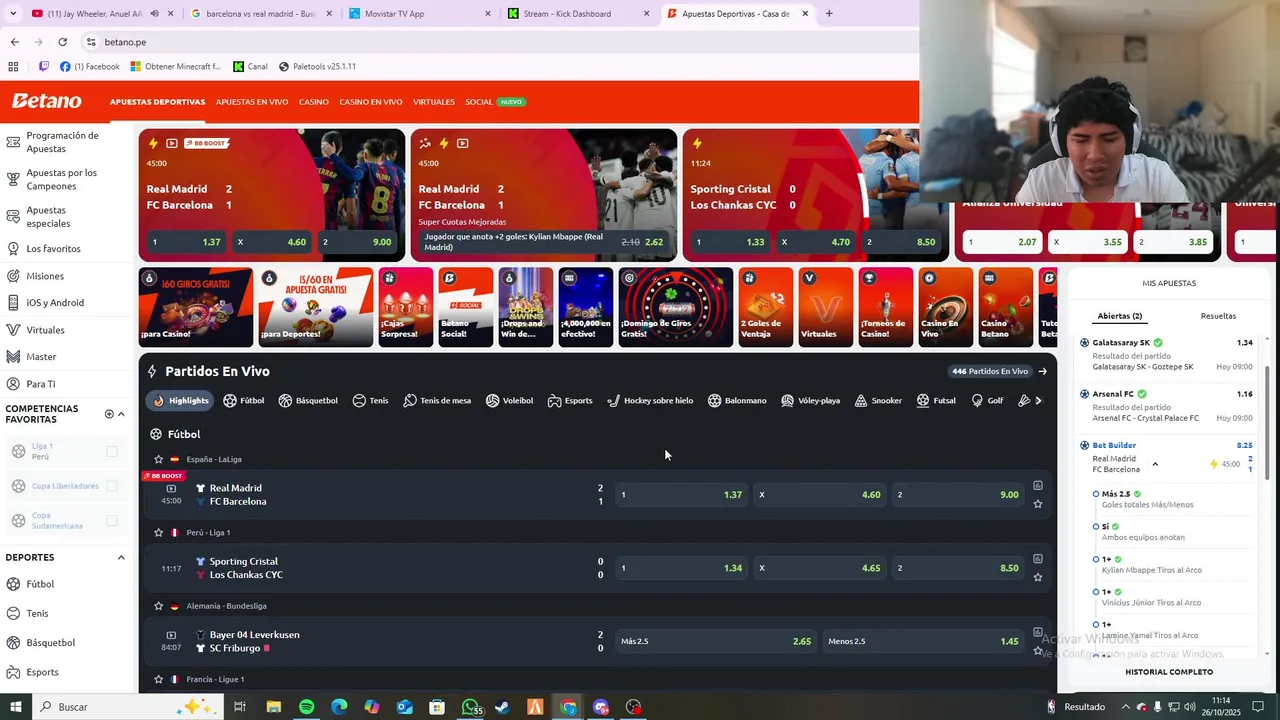Tick the Liga 1 Perú checkbox

coord(112,451)
